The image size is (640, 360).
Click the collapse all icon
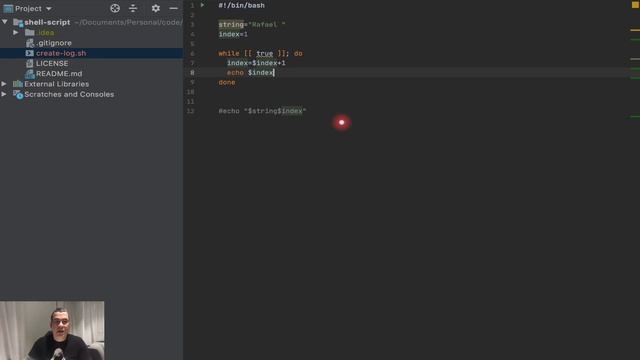(x=133, y=8)
